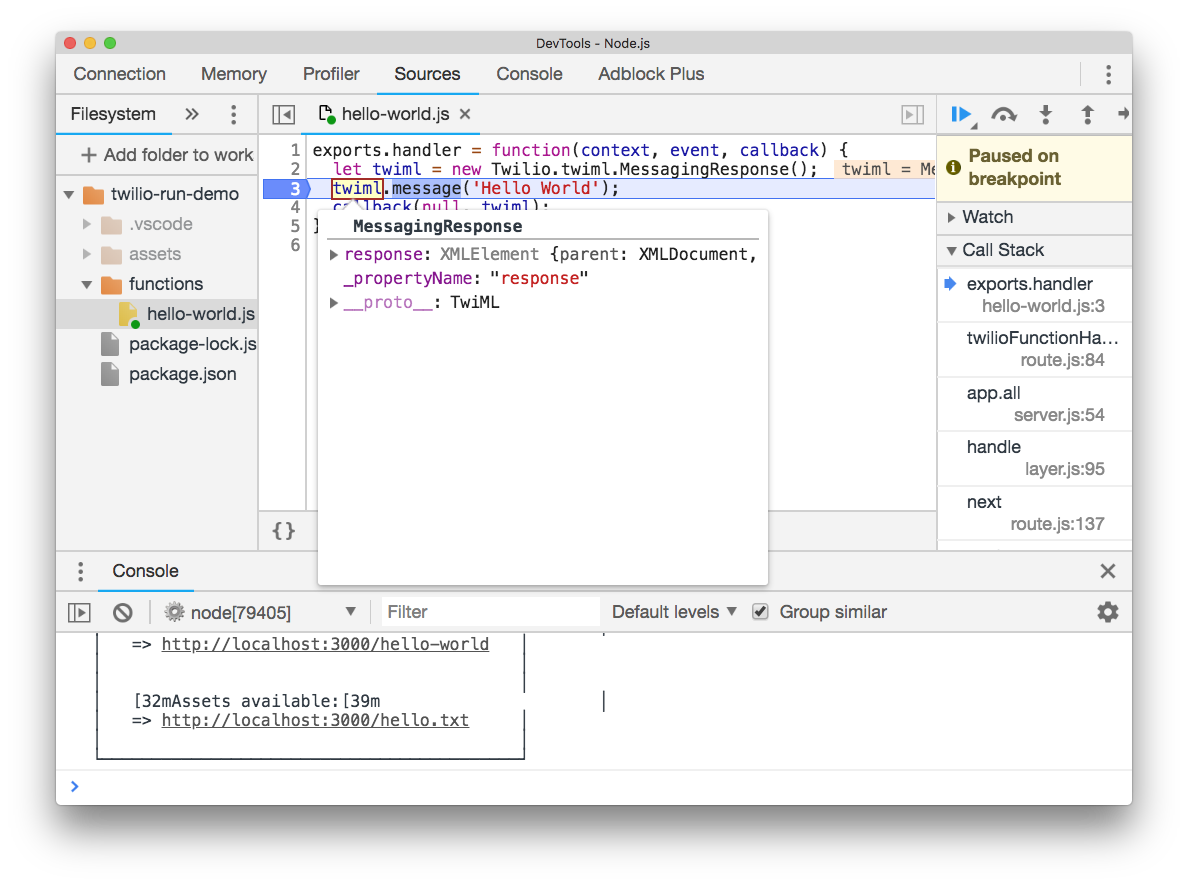Expand the __proto__ TwiML property

[x=333, y=303]
